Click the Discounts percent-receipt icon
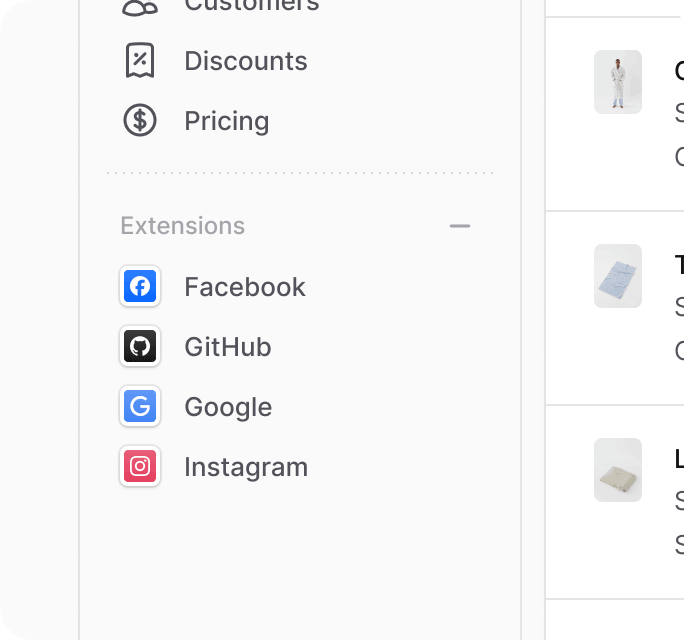Screen dimensions: 684x640 click(140, 60)
